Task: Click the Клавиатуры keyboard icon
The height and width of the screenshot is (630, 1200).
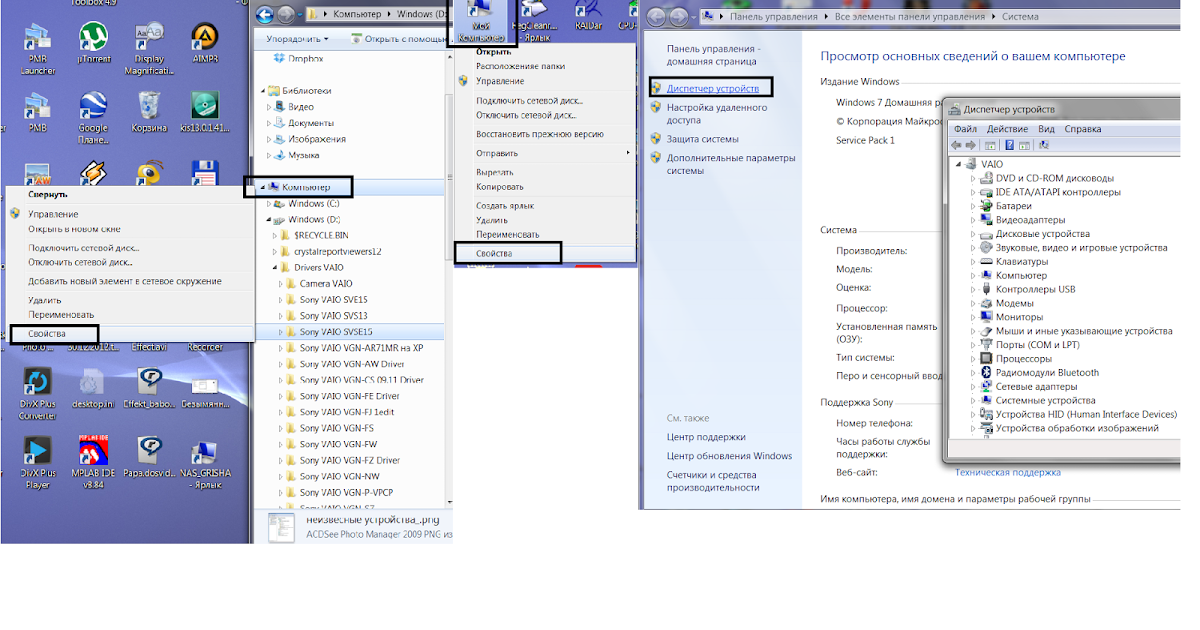Action: [987, 262]
